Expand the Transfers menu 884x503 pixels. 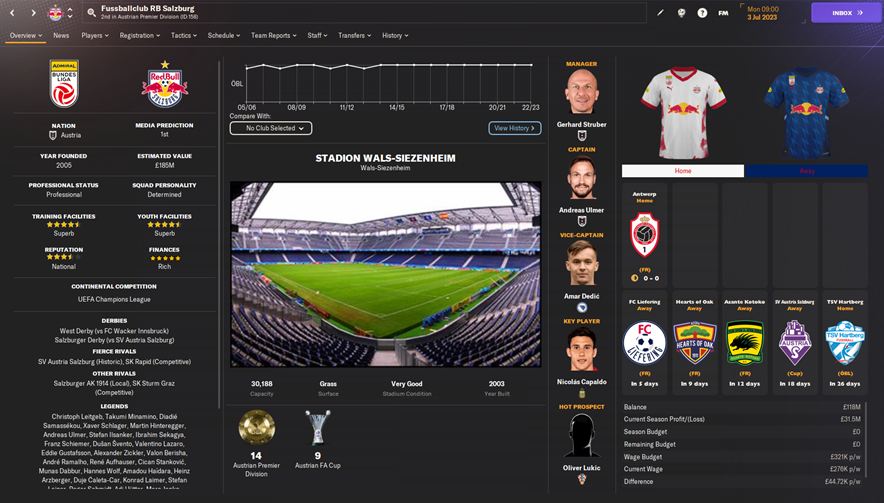coord(354,35)
